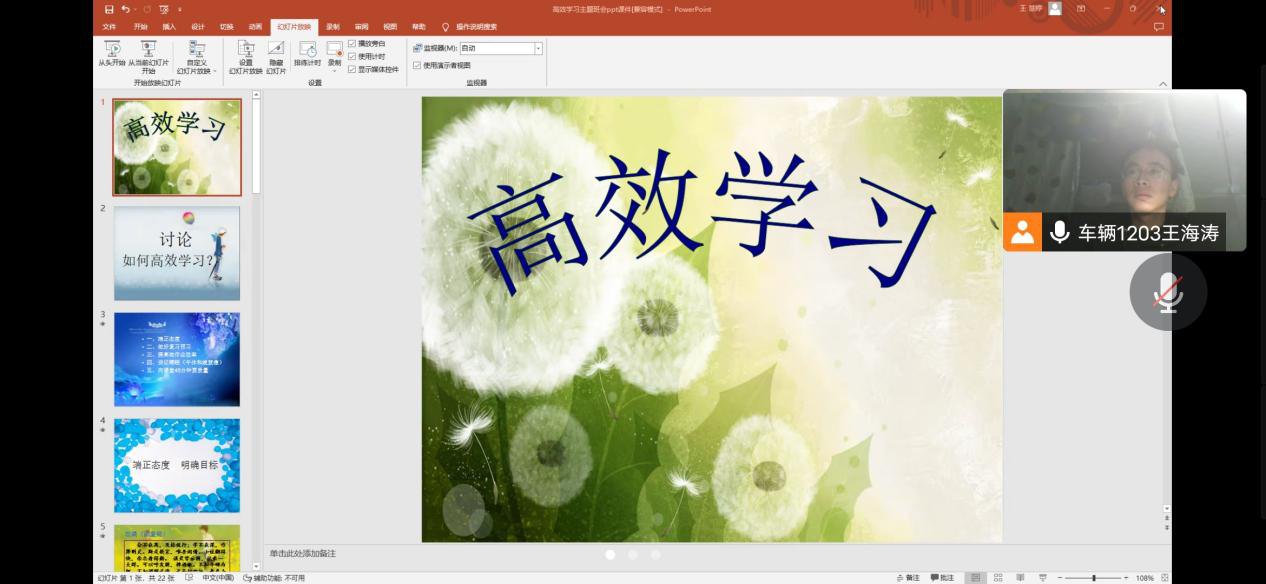The width and height of the screenshot is (1266, 584).
Task: Open the Insert (插入) ribbon tab
Action: [169, 27]
